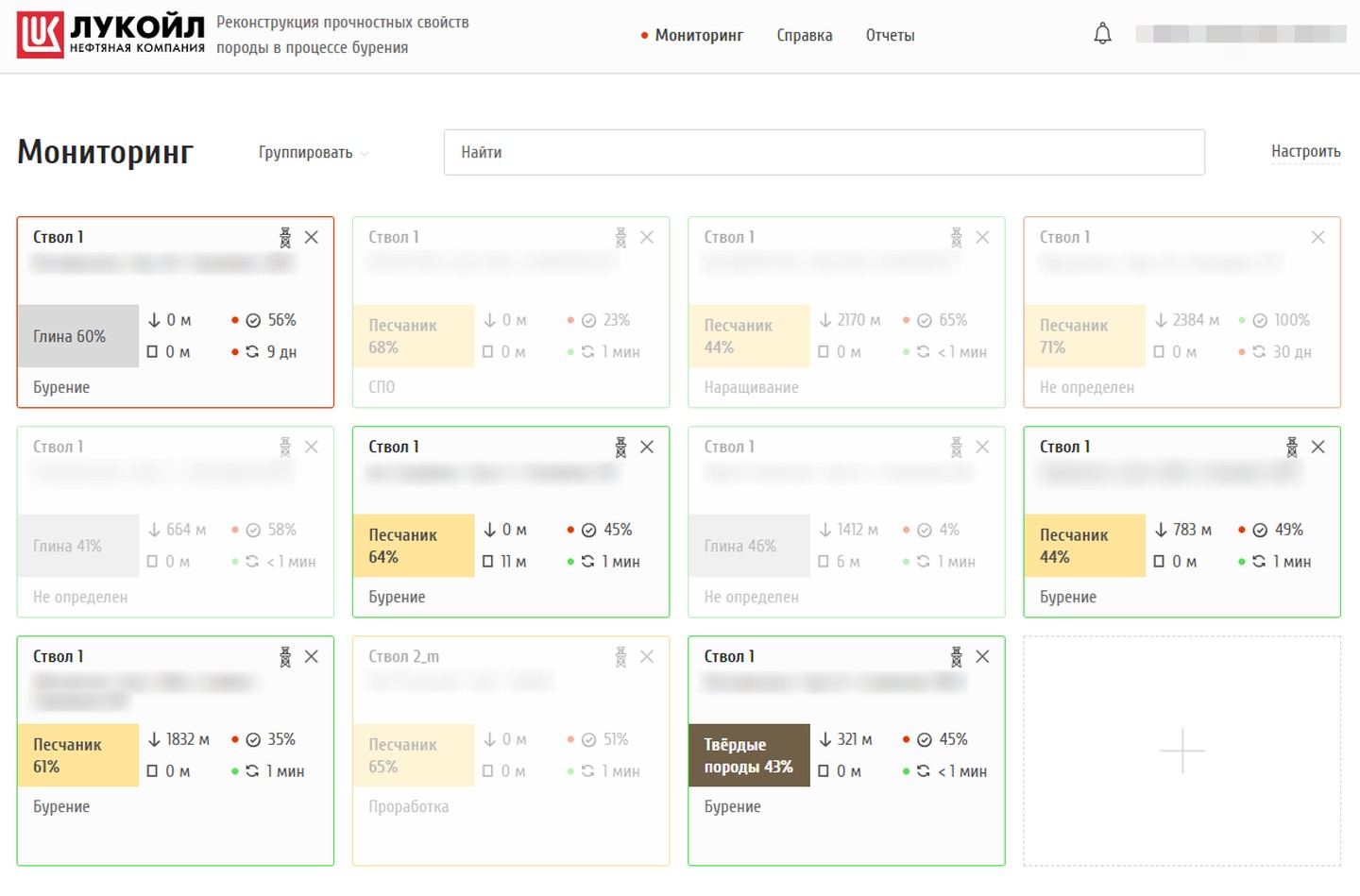
Task: Click rig icon on Песчаник 64% card
Action: pos(620,448)
